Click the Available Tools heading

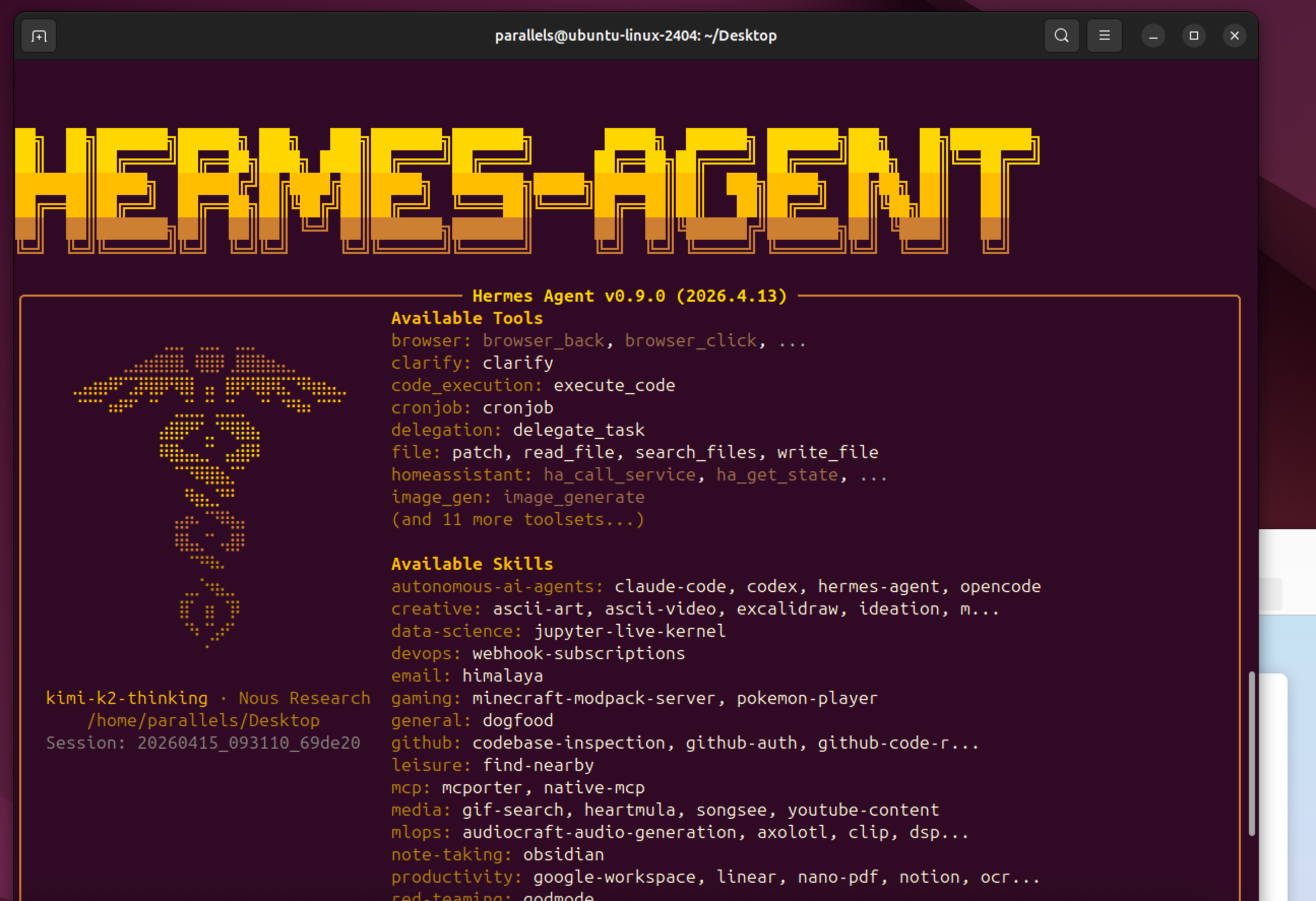[x=466, y=318]
